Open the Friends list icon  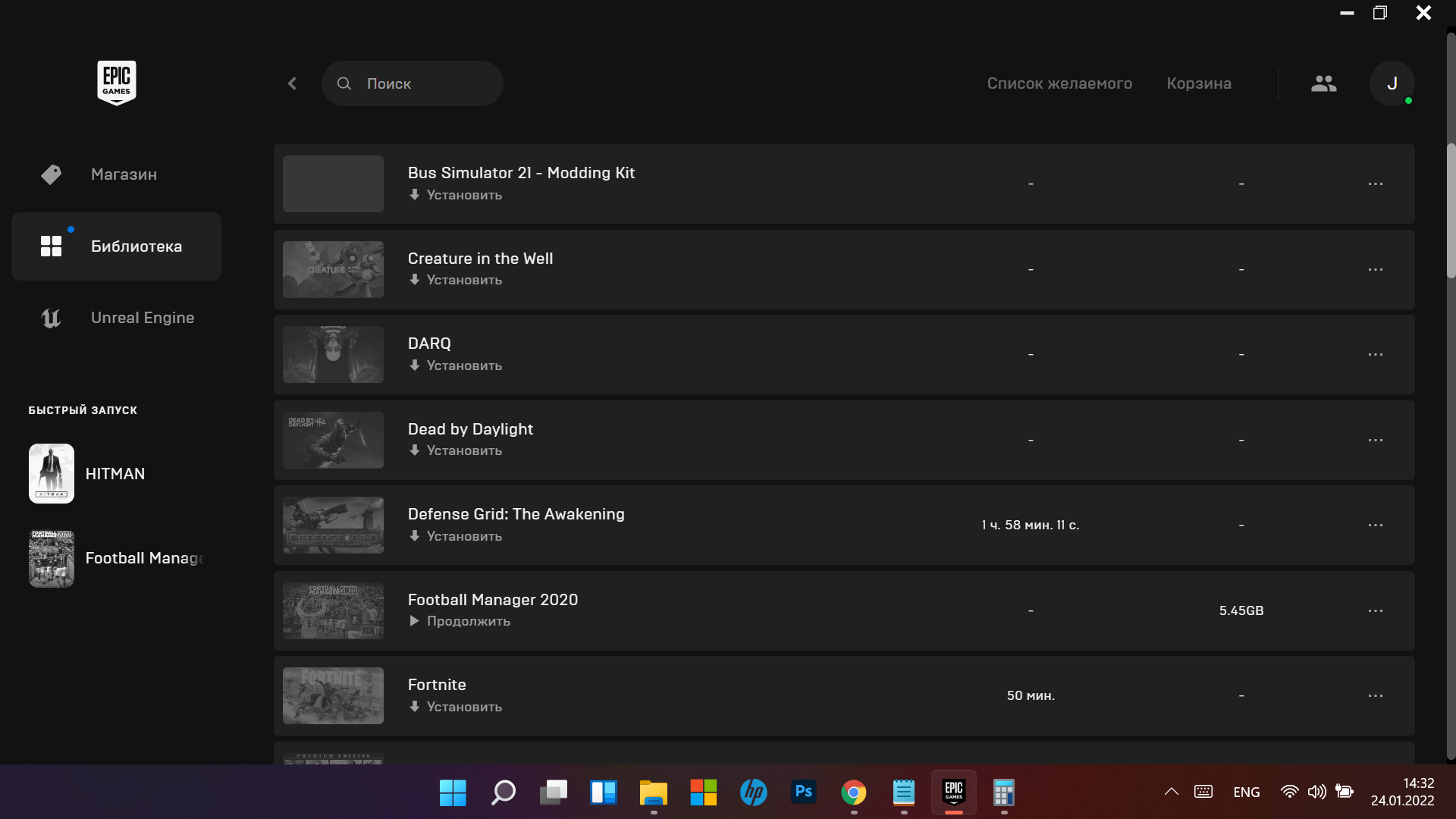pos(1323,83)
